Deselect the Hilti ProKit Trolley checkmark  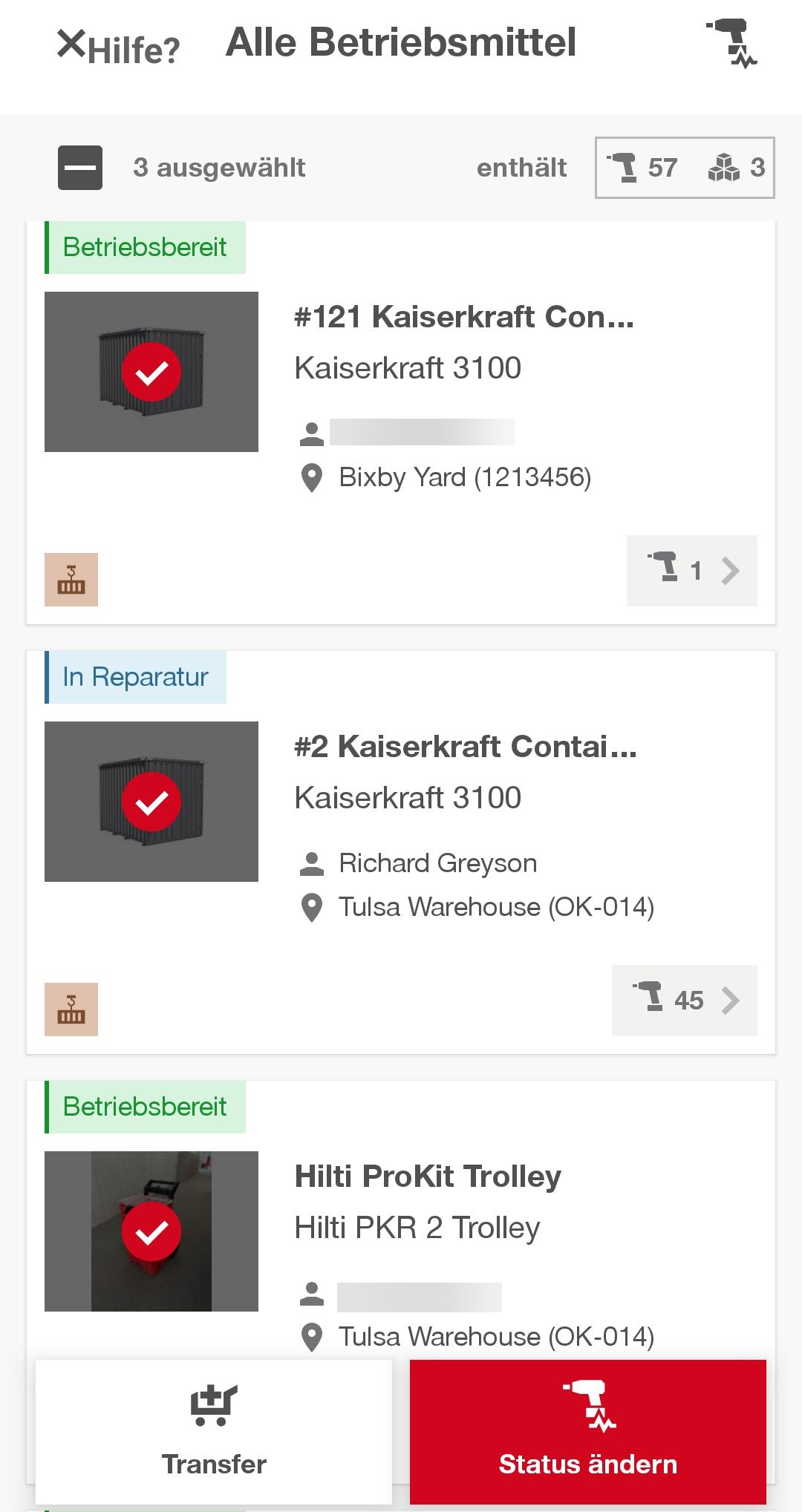151,1231
